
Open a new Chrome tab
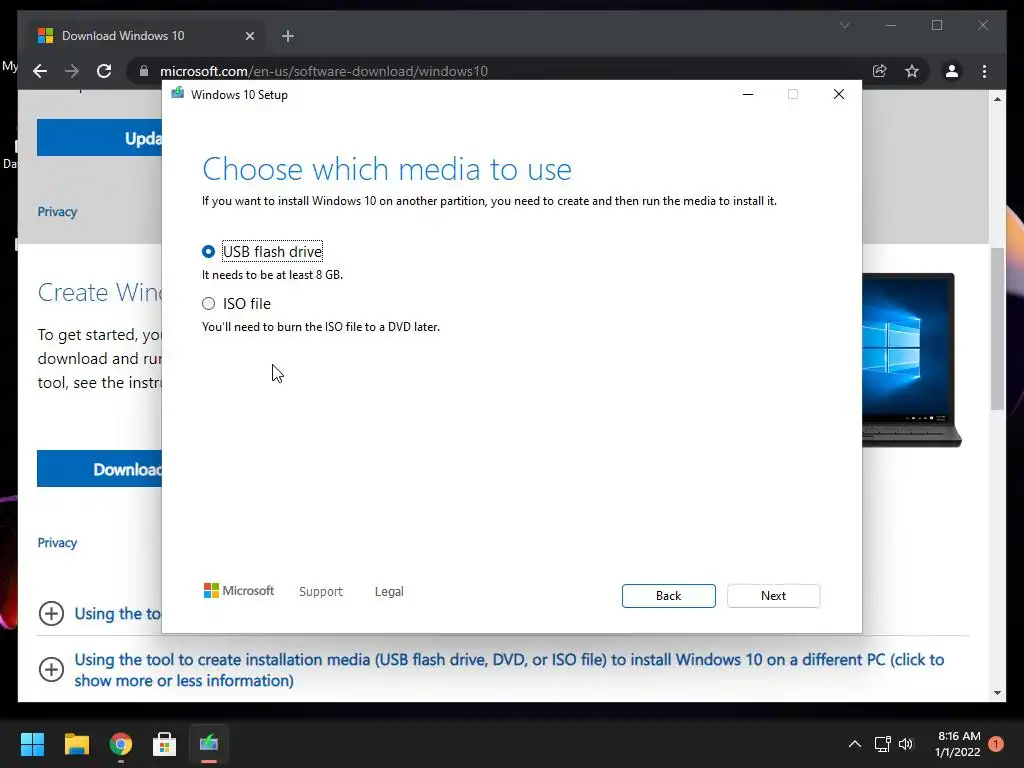click(288, 36)
